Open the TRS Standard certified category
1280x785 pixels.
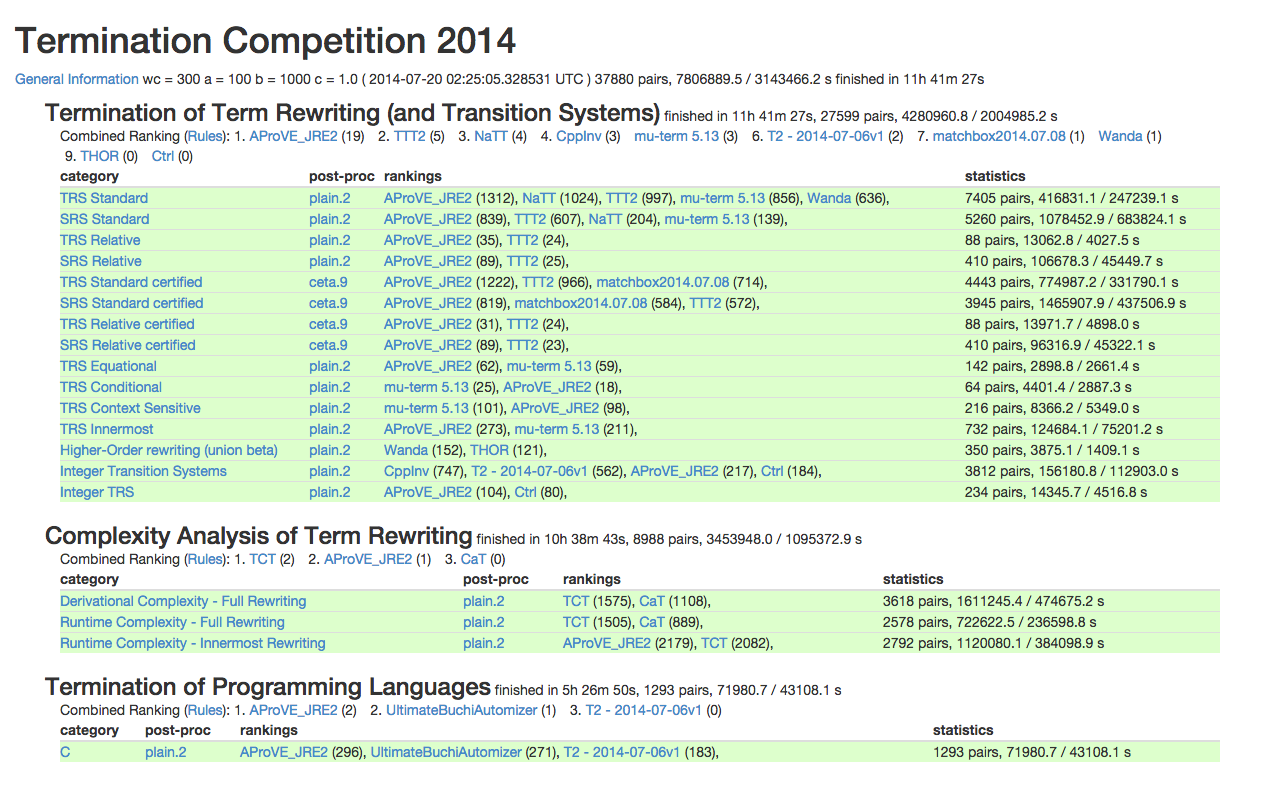[x=131, y=282]
